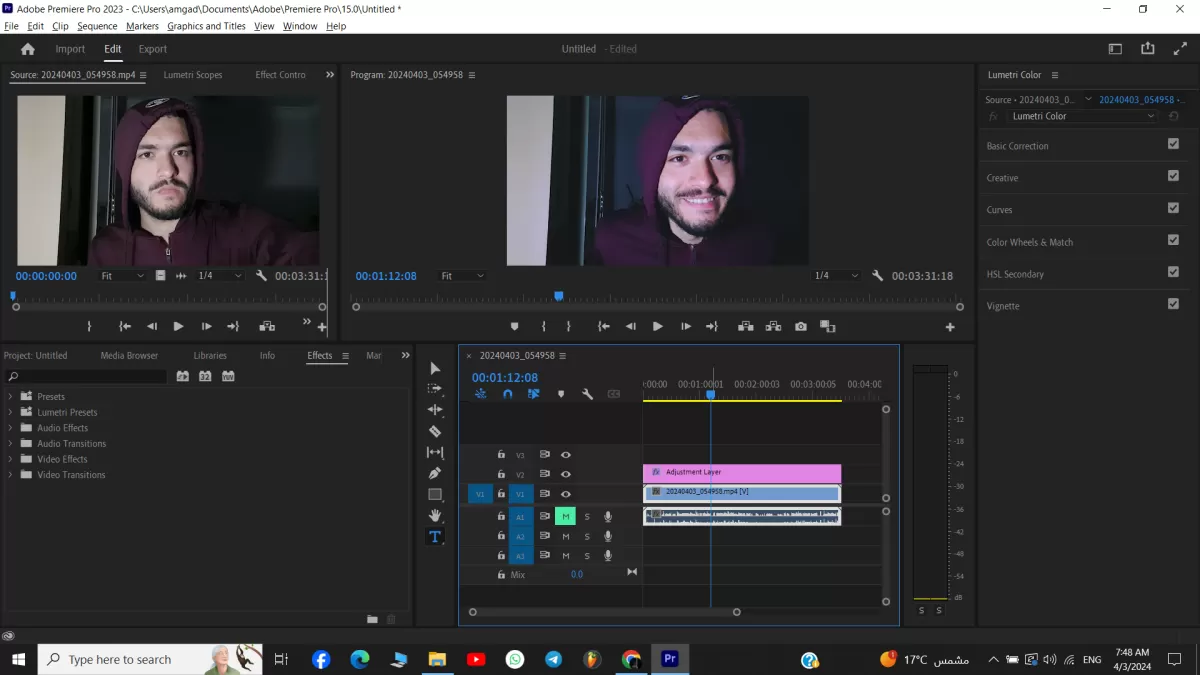Select the Hand tool
Image resolution: width=1200 pixels, height=675 pixels.
point(435,515)
